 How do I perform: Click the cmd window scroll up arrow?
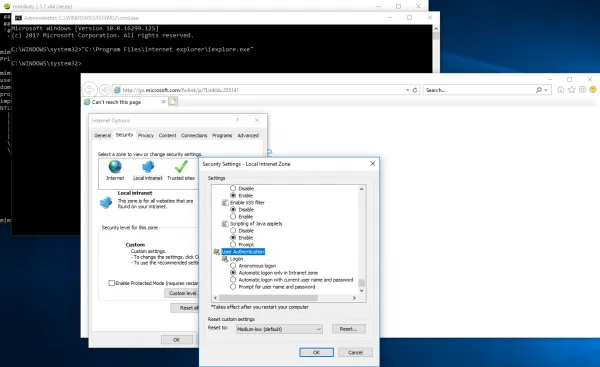tap(436, 28)
